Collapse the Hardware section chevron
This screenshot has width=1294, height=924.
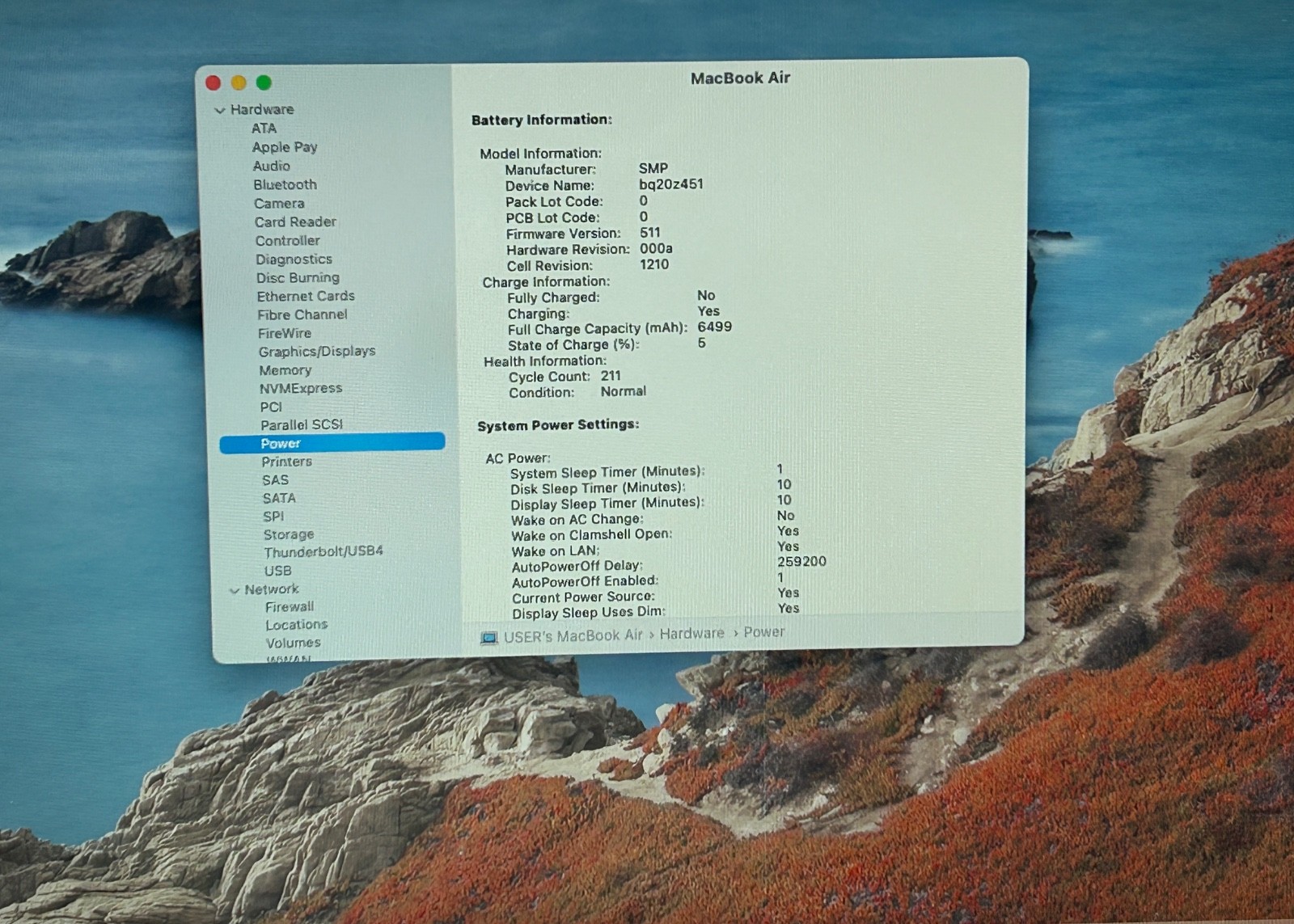219,110
